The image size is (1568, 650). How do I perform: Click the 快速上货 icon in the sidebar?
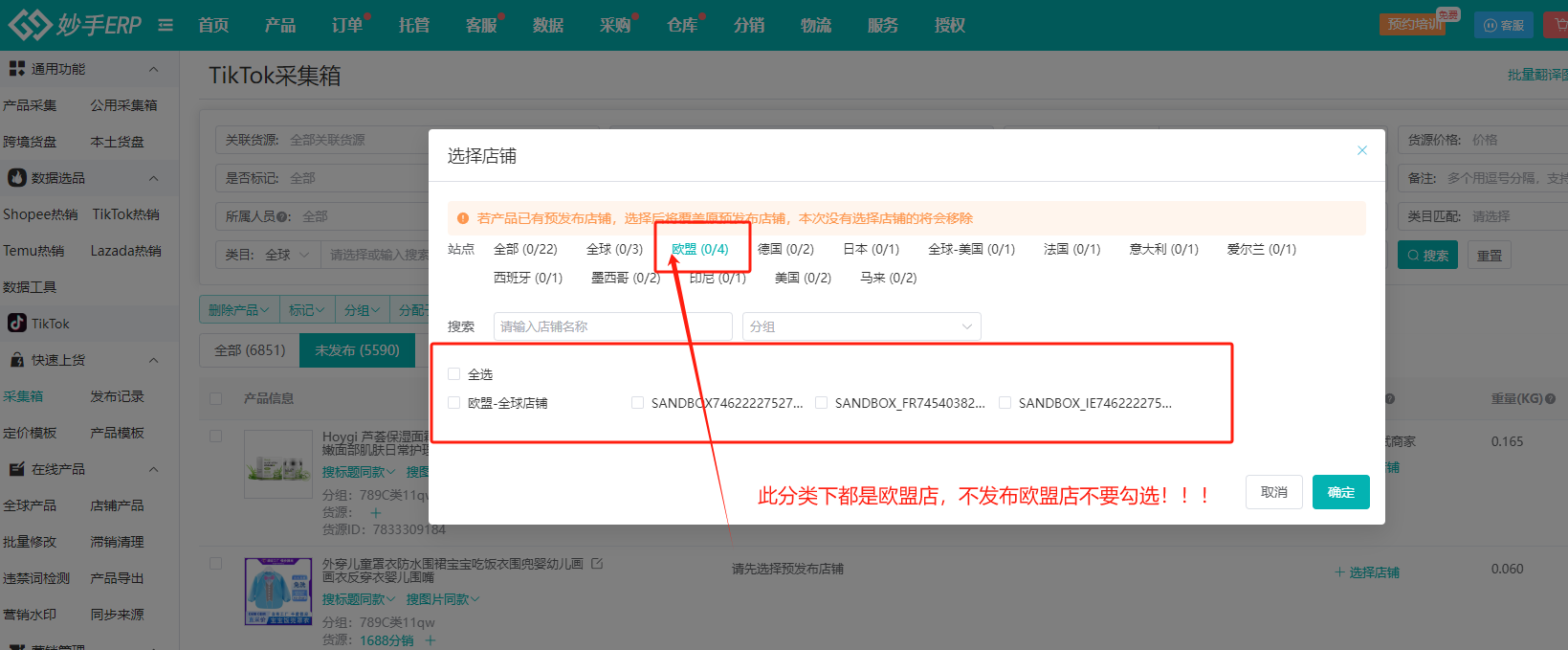coord(17,360)
